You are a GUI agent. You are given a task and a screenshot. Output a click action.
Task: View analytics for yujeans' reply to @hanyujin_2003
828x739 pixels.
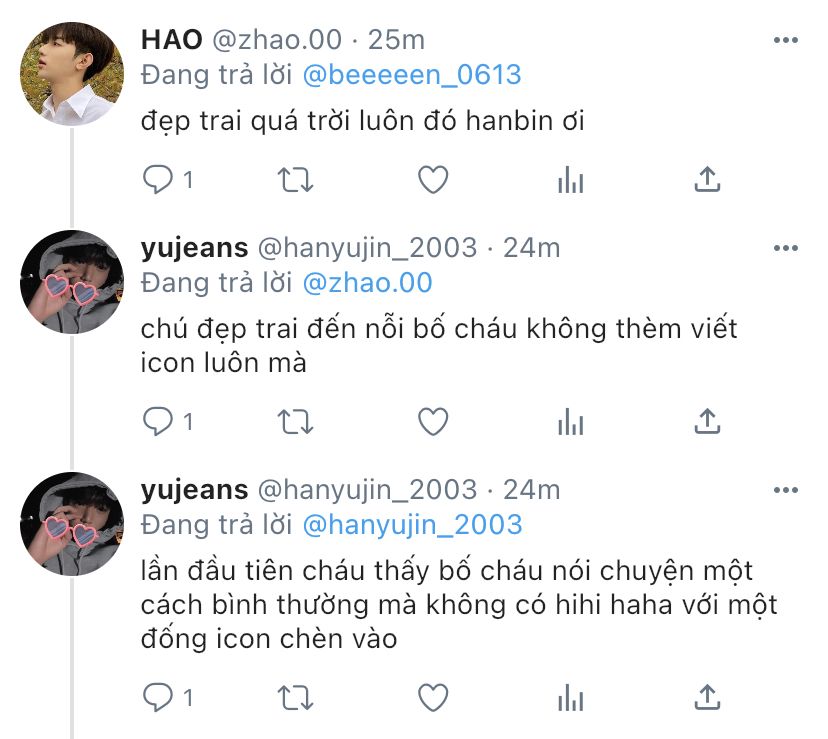571,697
